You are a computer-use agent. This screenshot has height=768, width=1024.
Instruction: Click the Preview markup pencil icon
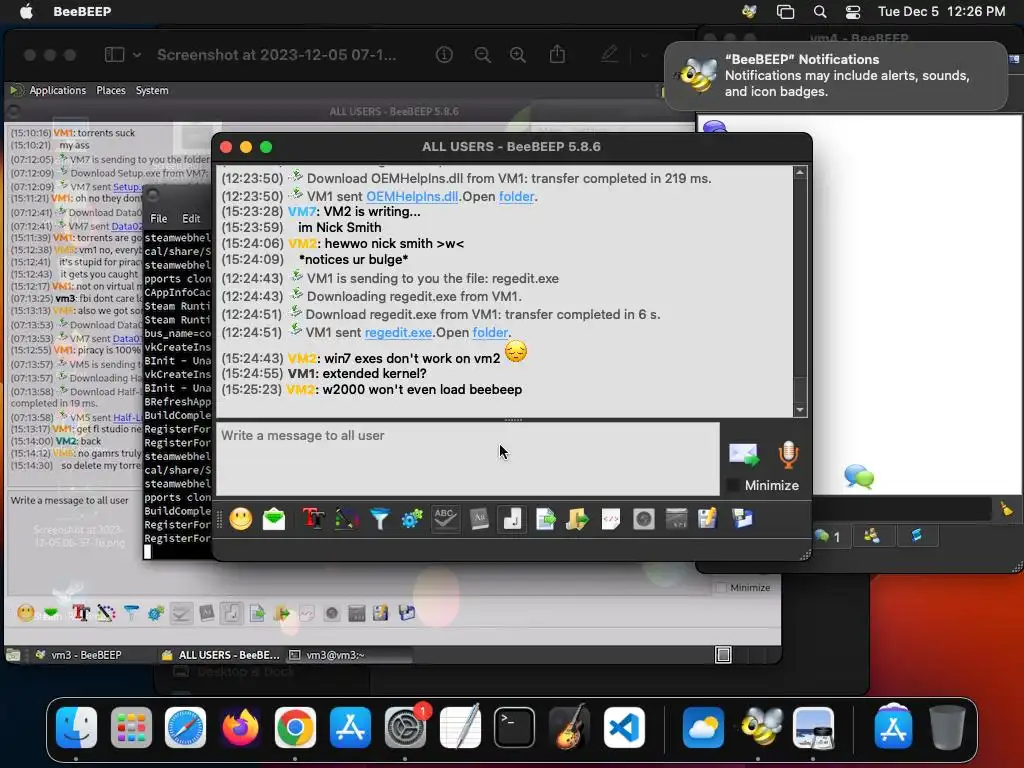click(x=609, y=54)
